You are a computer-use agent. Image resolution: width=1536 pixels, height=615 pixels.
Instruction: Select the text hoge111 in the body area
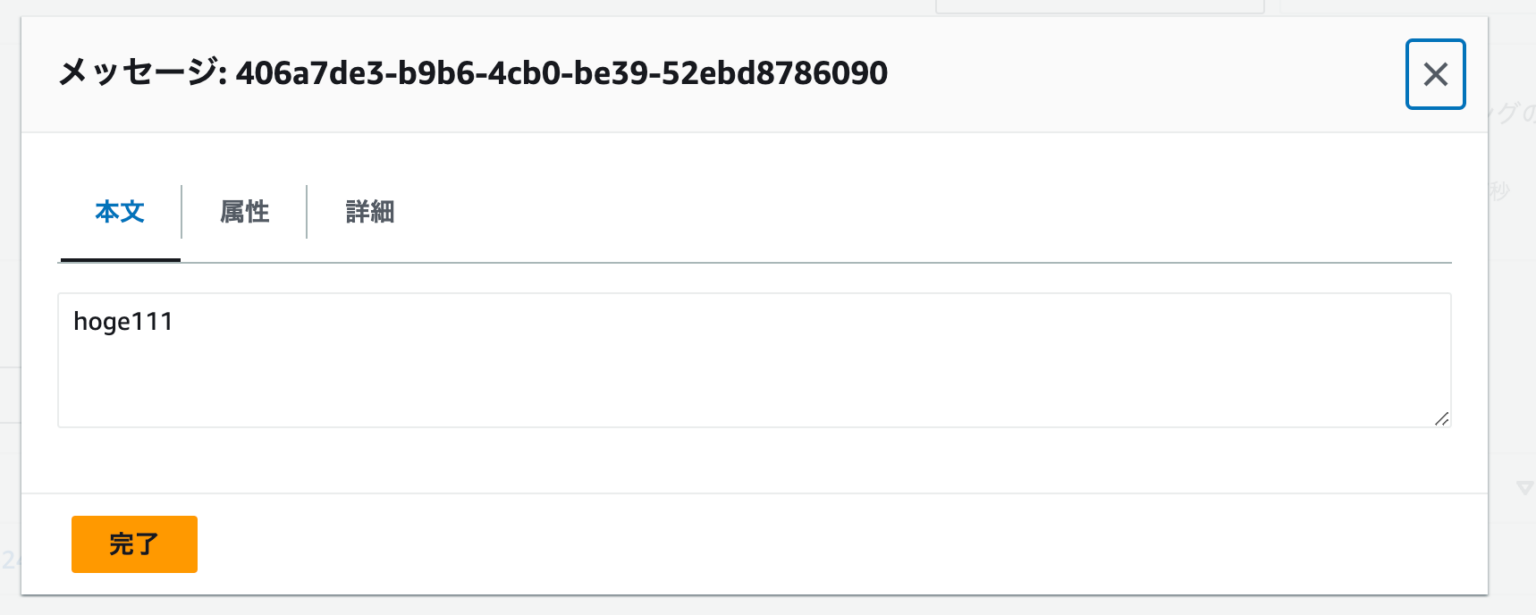(123, 321)
